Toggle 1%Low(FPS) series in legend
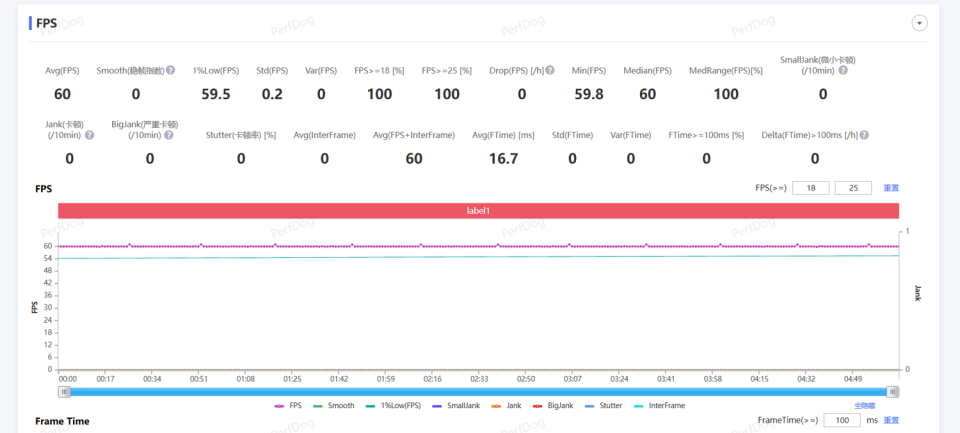The image size is (960, 433). [x=393, y=405]
